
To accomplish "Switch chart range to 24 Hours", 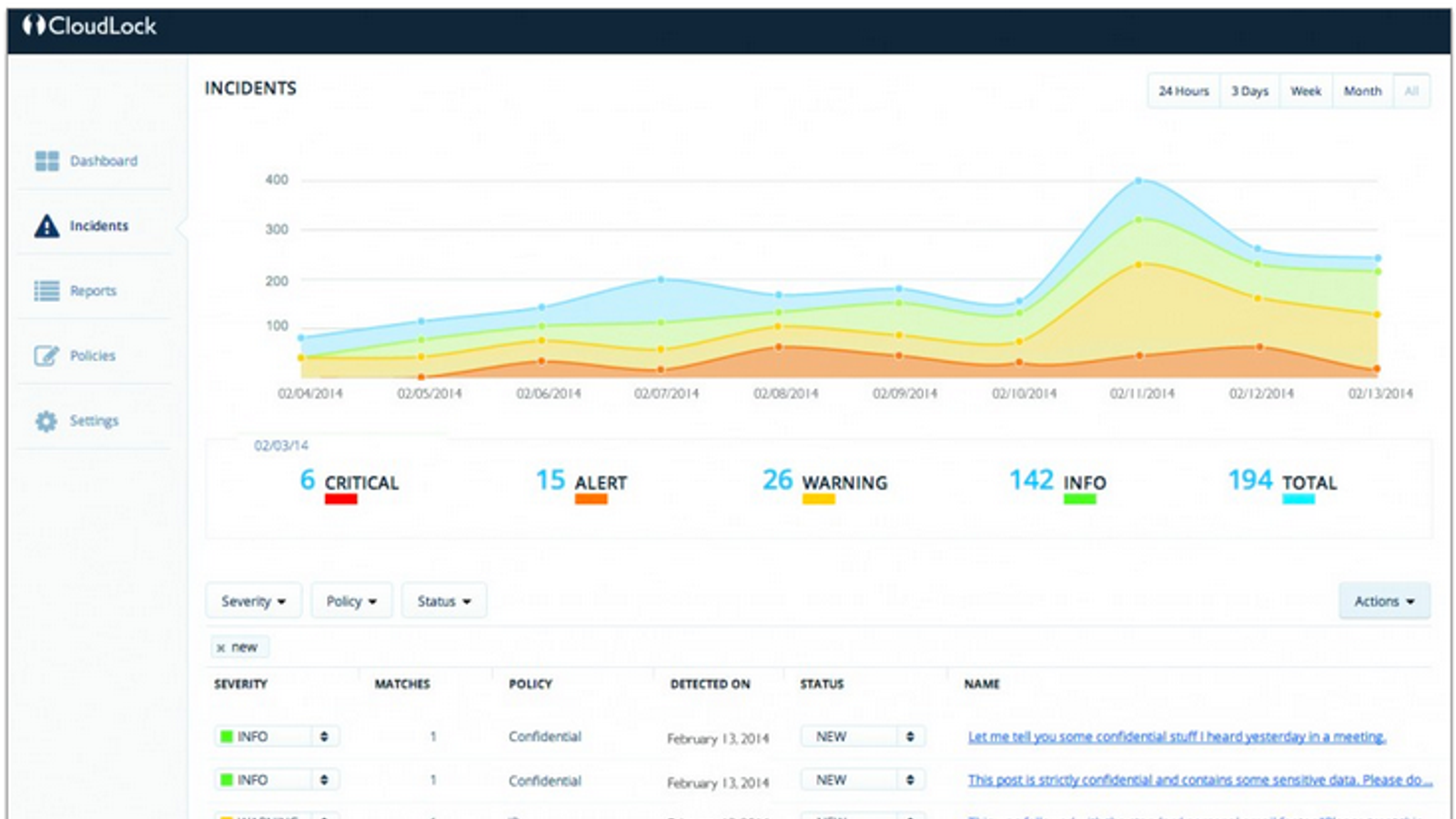I will (1184, 91).
